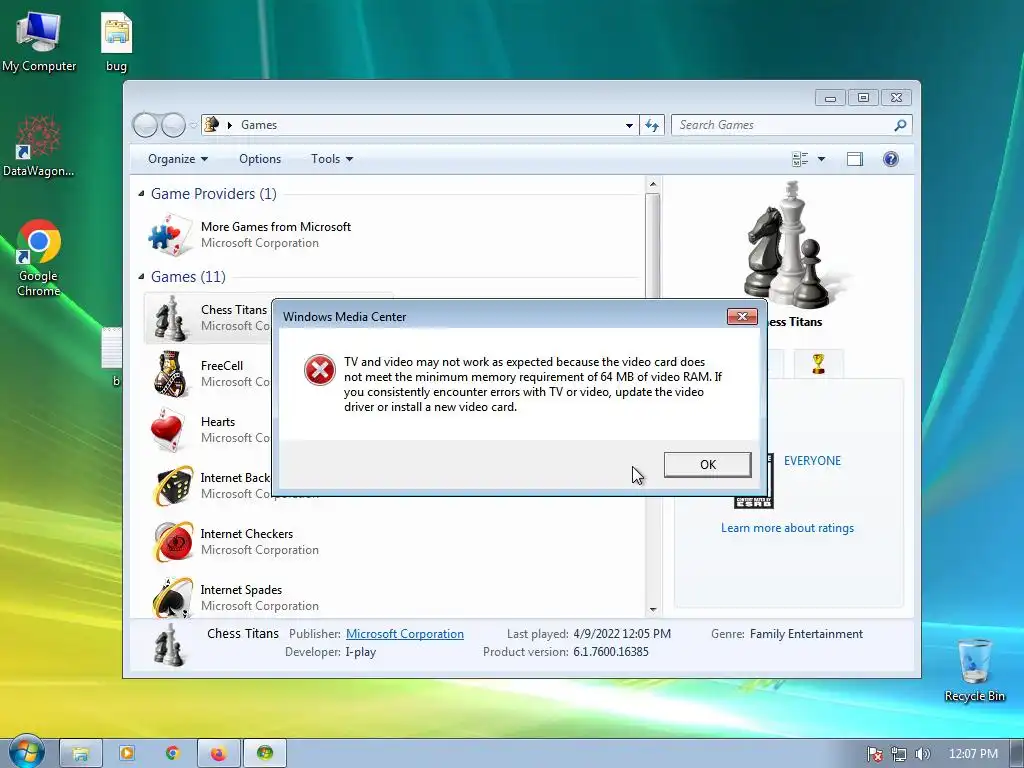Click Learn more about ratings link
1024x768 pixels.
[x=787, y=528]
